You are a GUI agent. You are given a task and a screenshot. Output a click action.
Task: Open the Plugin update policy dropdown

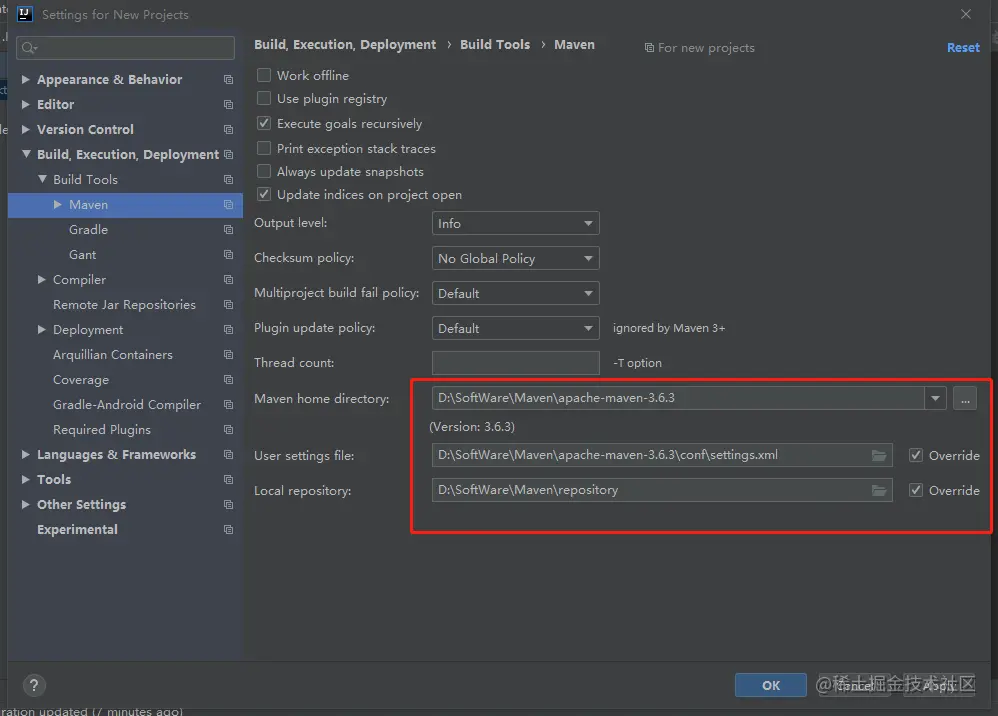point(516,328)
